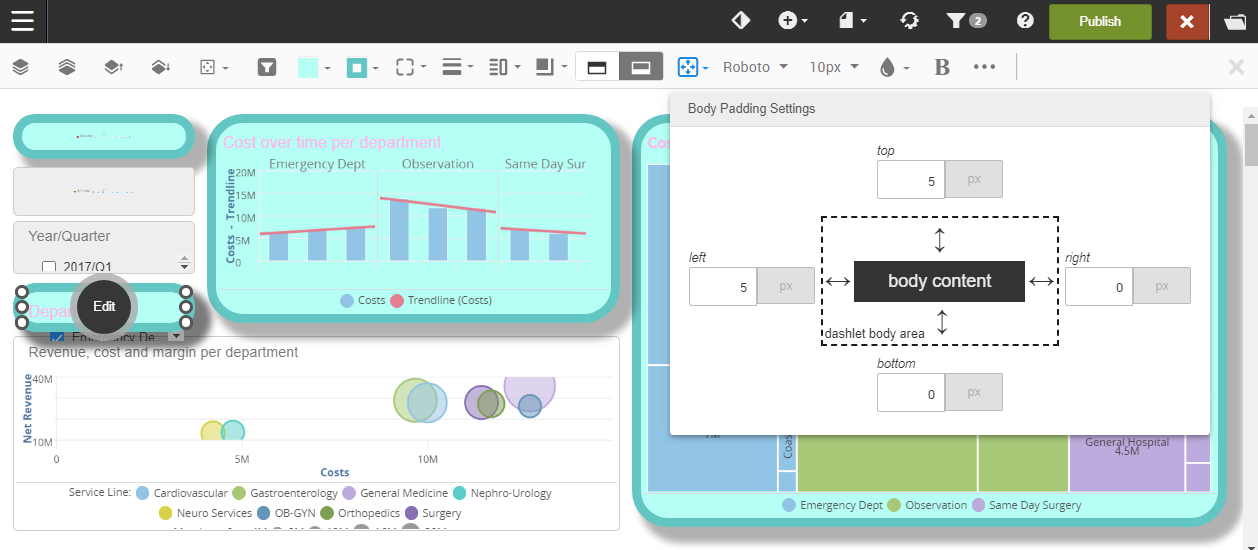Open the help question mark icon
This screenshot has height=550, width=1258.
(x=1024, y=21)
